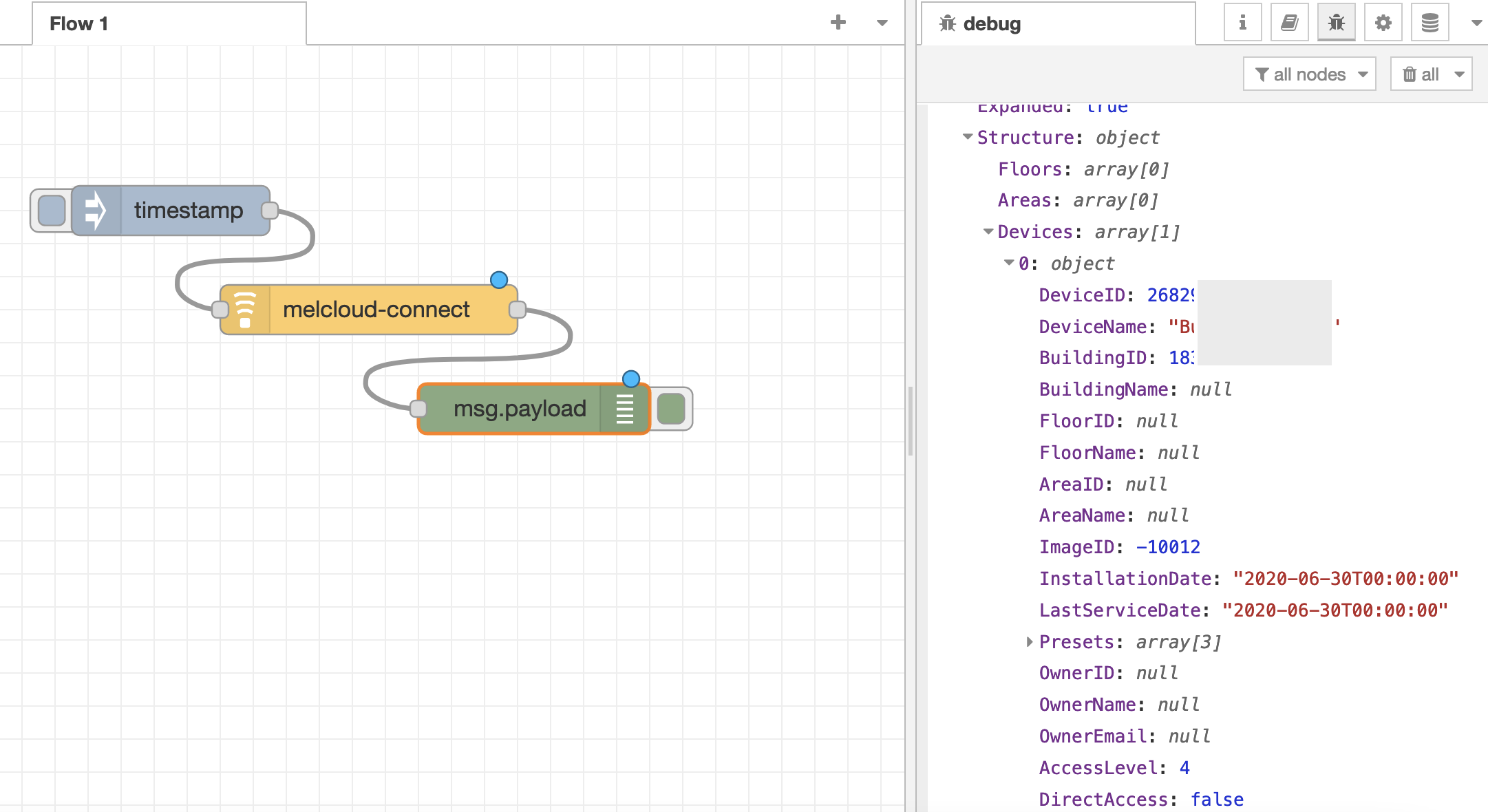Click the melcloud-connect wireless node icon
Viewport: 1488px width, 812px height.
[246, 308]
